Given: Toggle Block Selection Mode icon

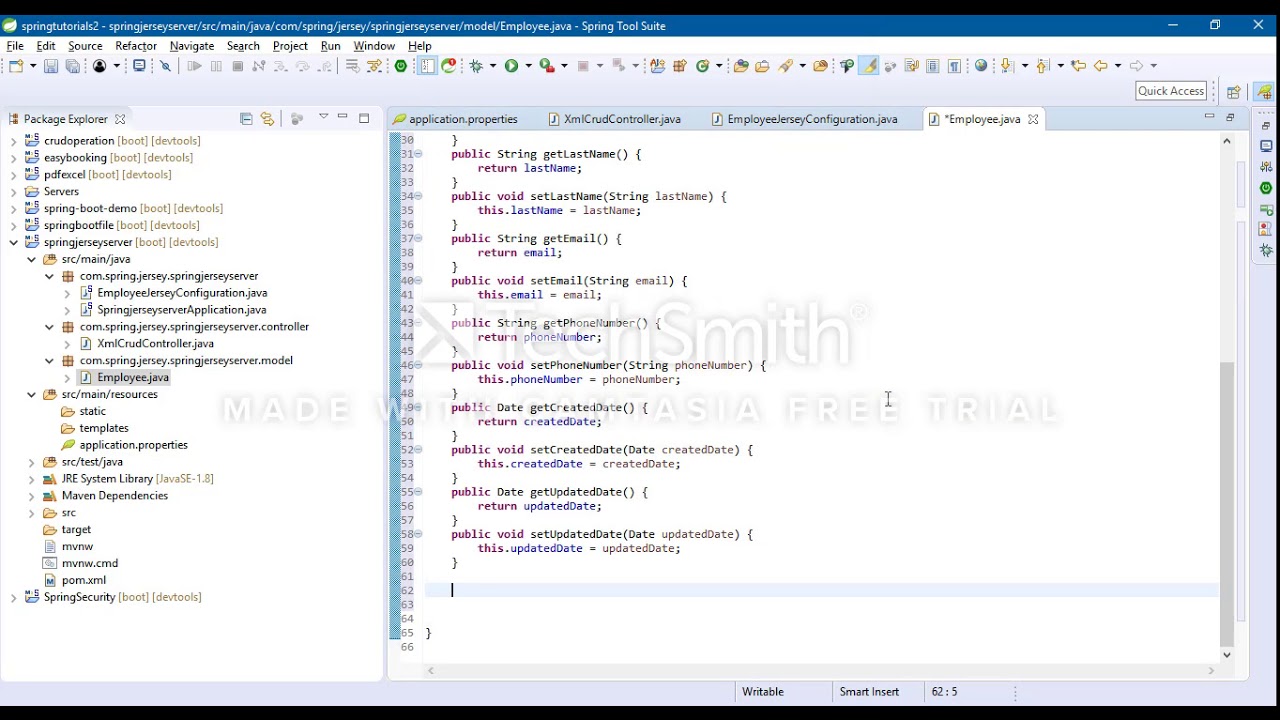Looking at the screenshot, I should point(932,66).
